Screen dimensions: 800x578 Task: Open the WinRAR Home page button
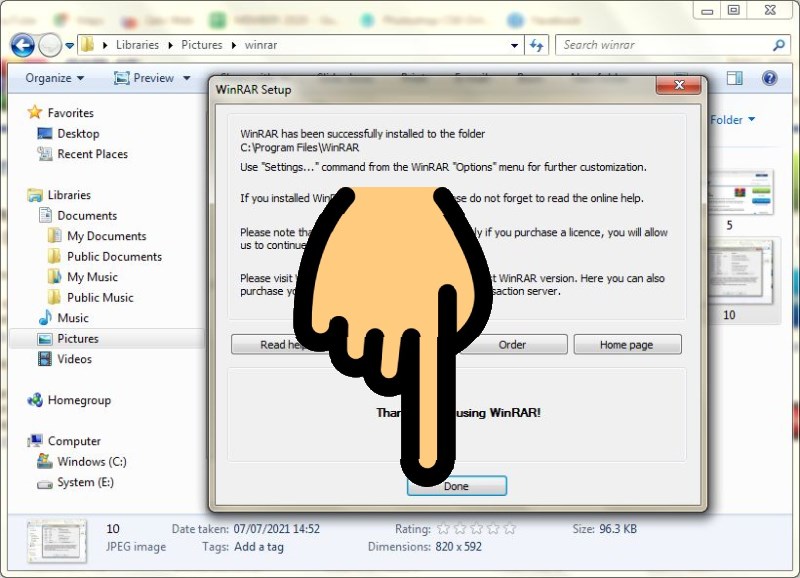tap(627, 344)
